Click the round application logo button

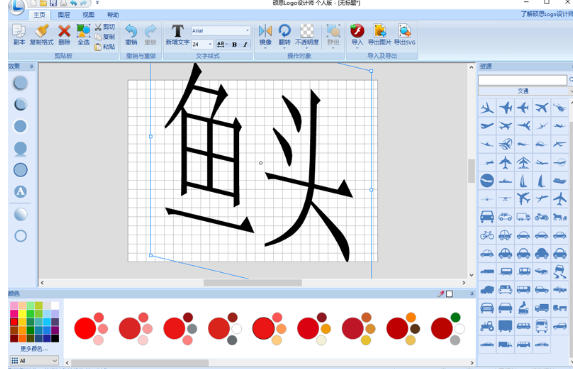16,6
